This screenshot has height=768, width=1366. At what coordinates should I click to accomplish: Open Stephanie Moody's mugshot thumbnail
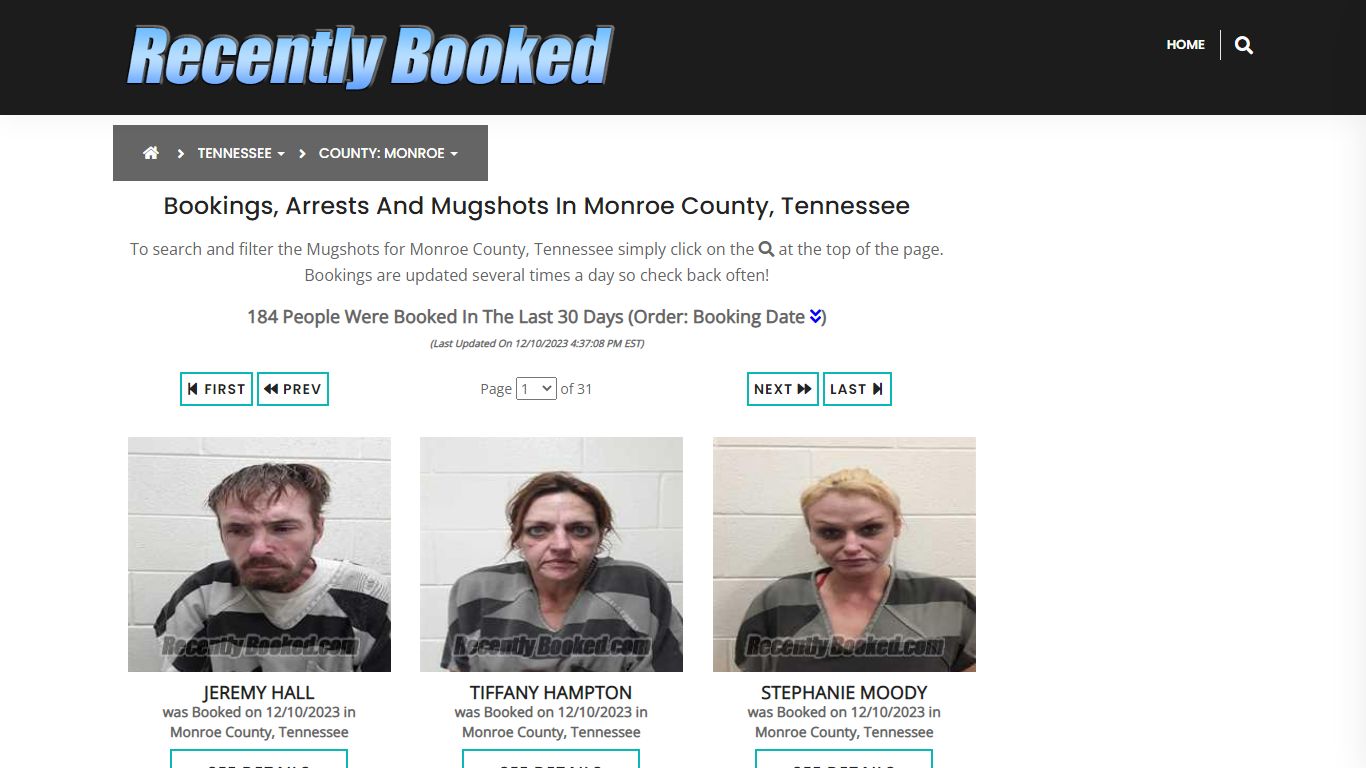(x=844, y=554)
